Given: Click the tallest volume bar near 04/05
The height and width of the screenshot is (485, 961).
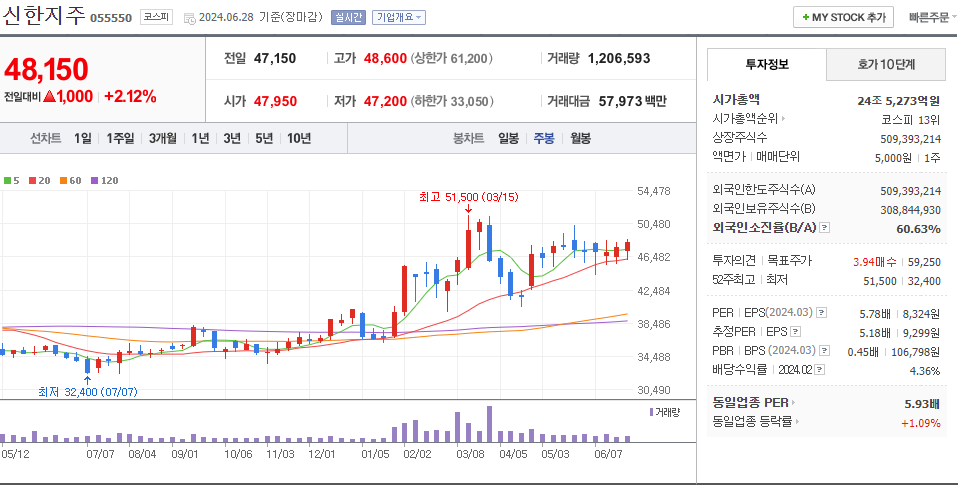Looking at the screenshot, I should [489, 424].
